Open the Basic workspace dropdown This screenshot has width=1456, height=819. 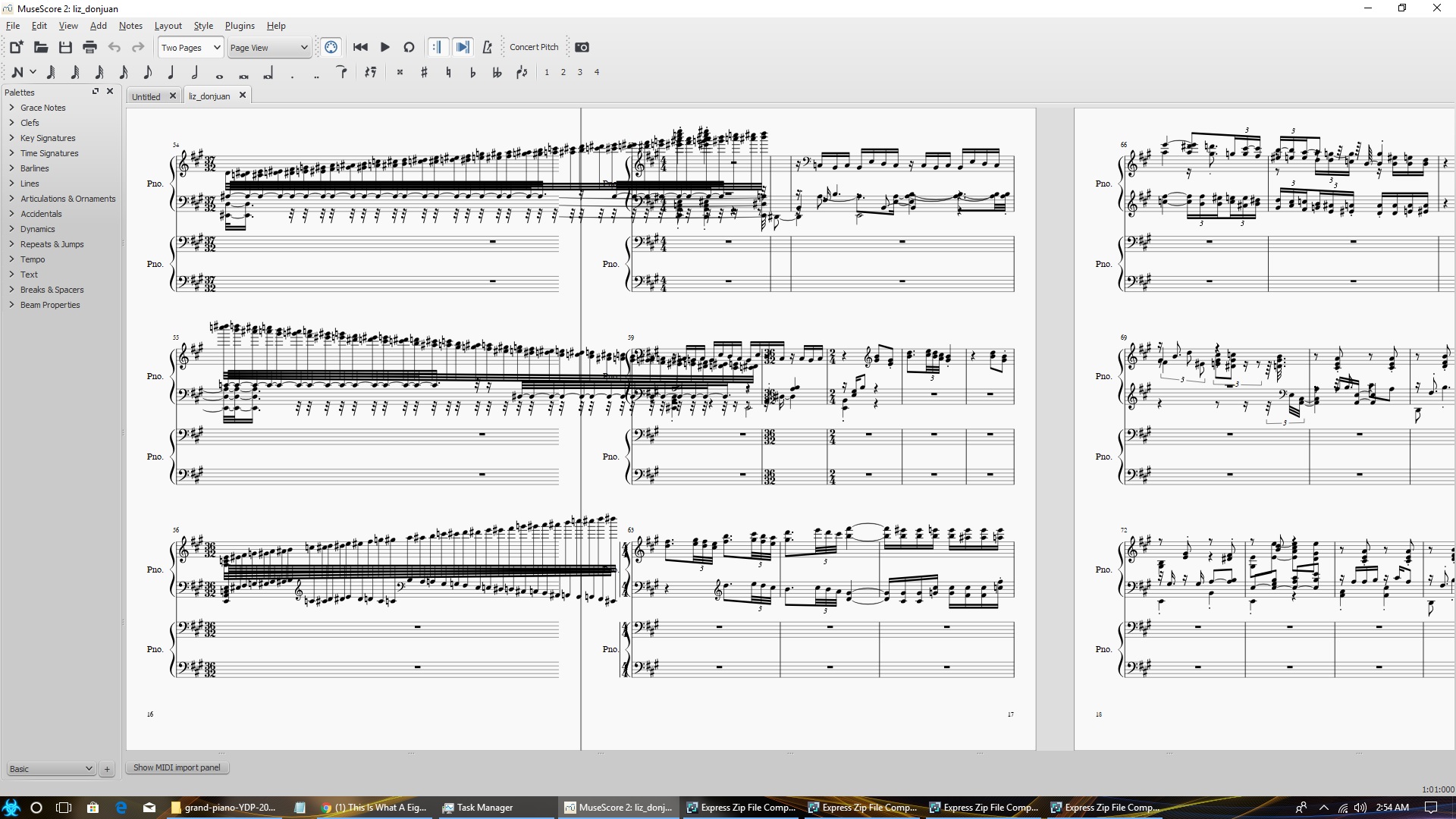coord(51,768)
